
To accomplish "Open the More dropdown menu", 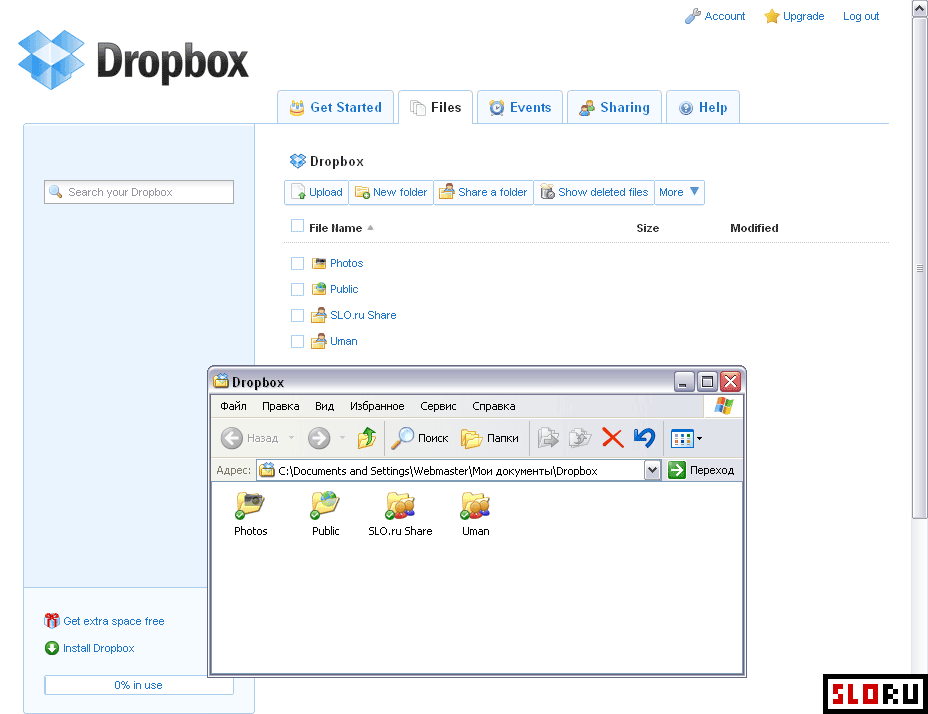I will click(x=679, y=192).
